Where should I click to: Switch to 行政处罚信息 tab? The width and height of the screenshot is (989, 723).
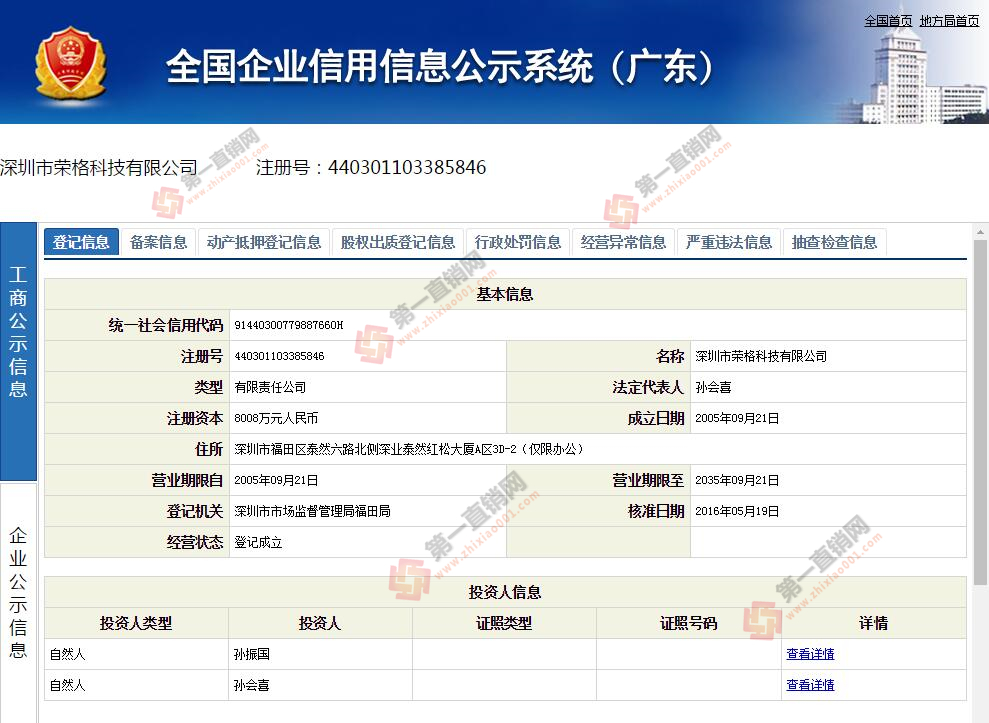point(518,242)
